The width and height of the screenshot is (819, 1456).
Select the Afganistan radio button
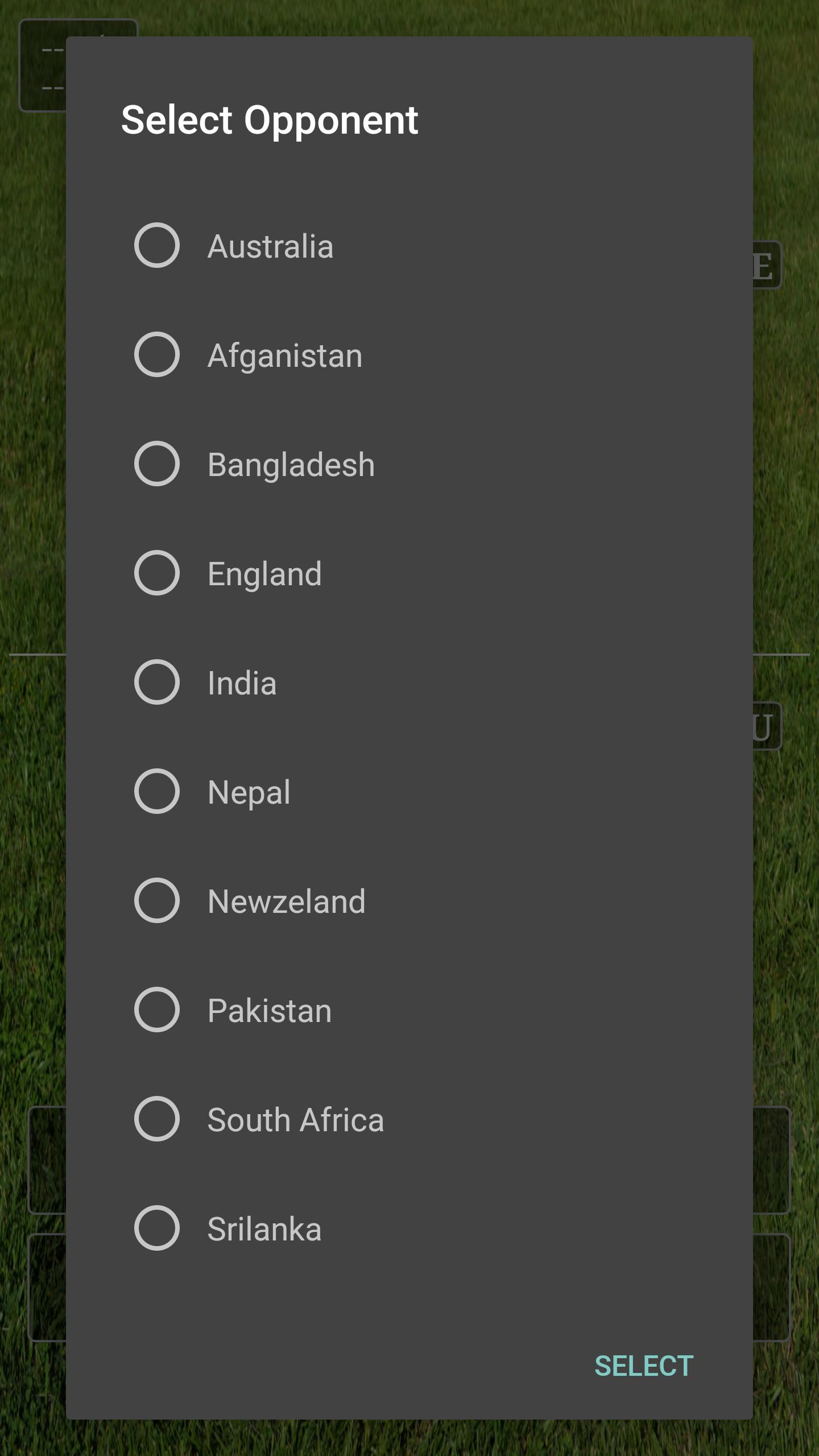[156, 354]
